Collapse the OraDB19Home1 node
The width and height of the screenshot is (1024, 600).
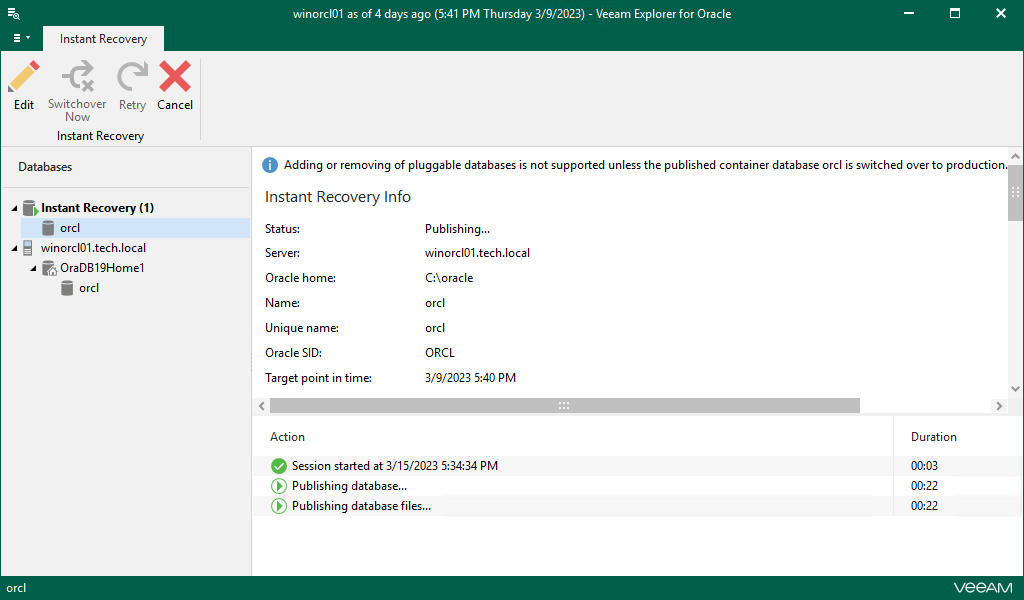[x=33, y=268]
